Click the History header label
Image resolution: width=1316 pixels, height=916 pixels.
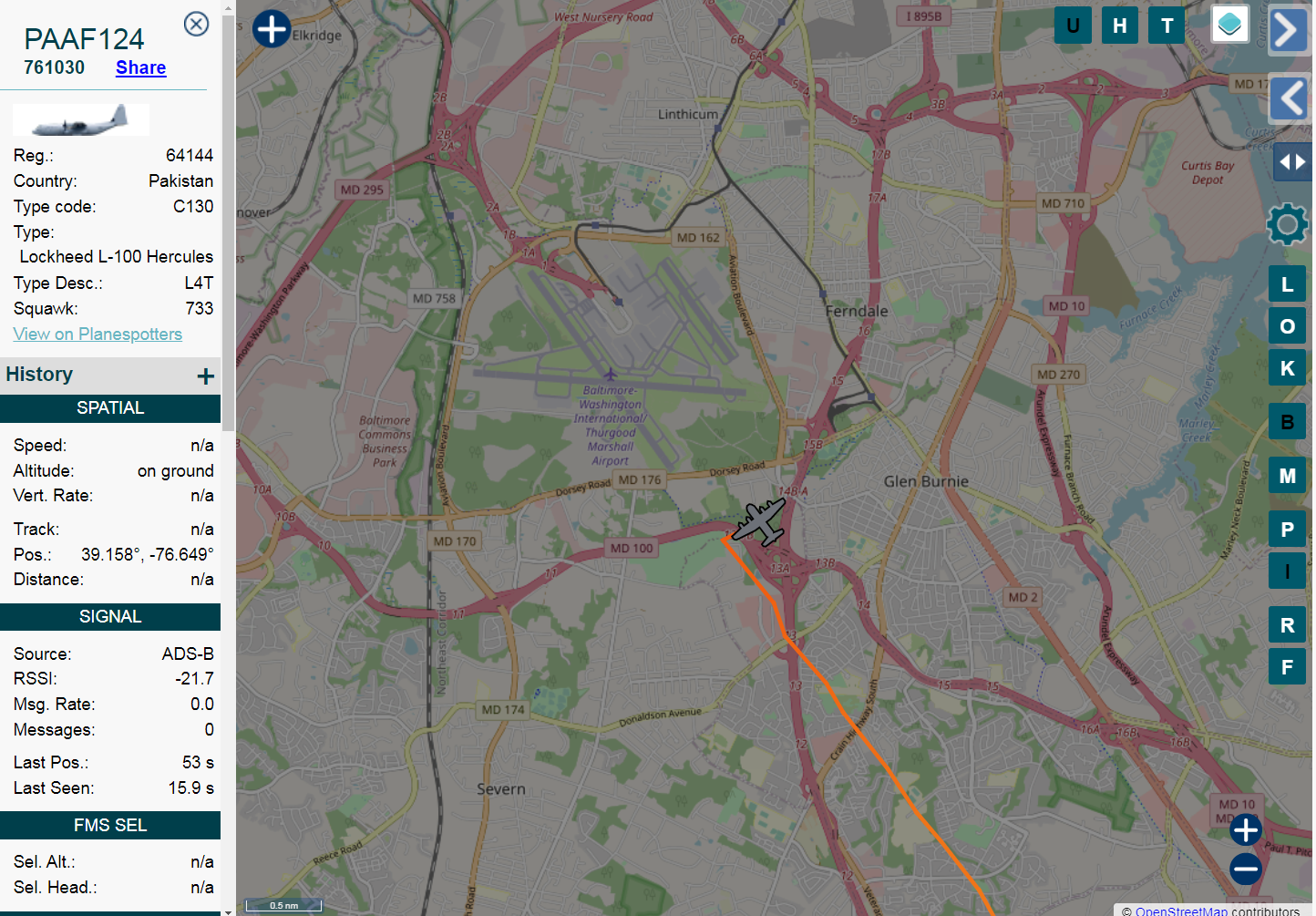(x=39, y=375)
